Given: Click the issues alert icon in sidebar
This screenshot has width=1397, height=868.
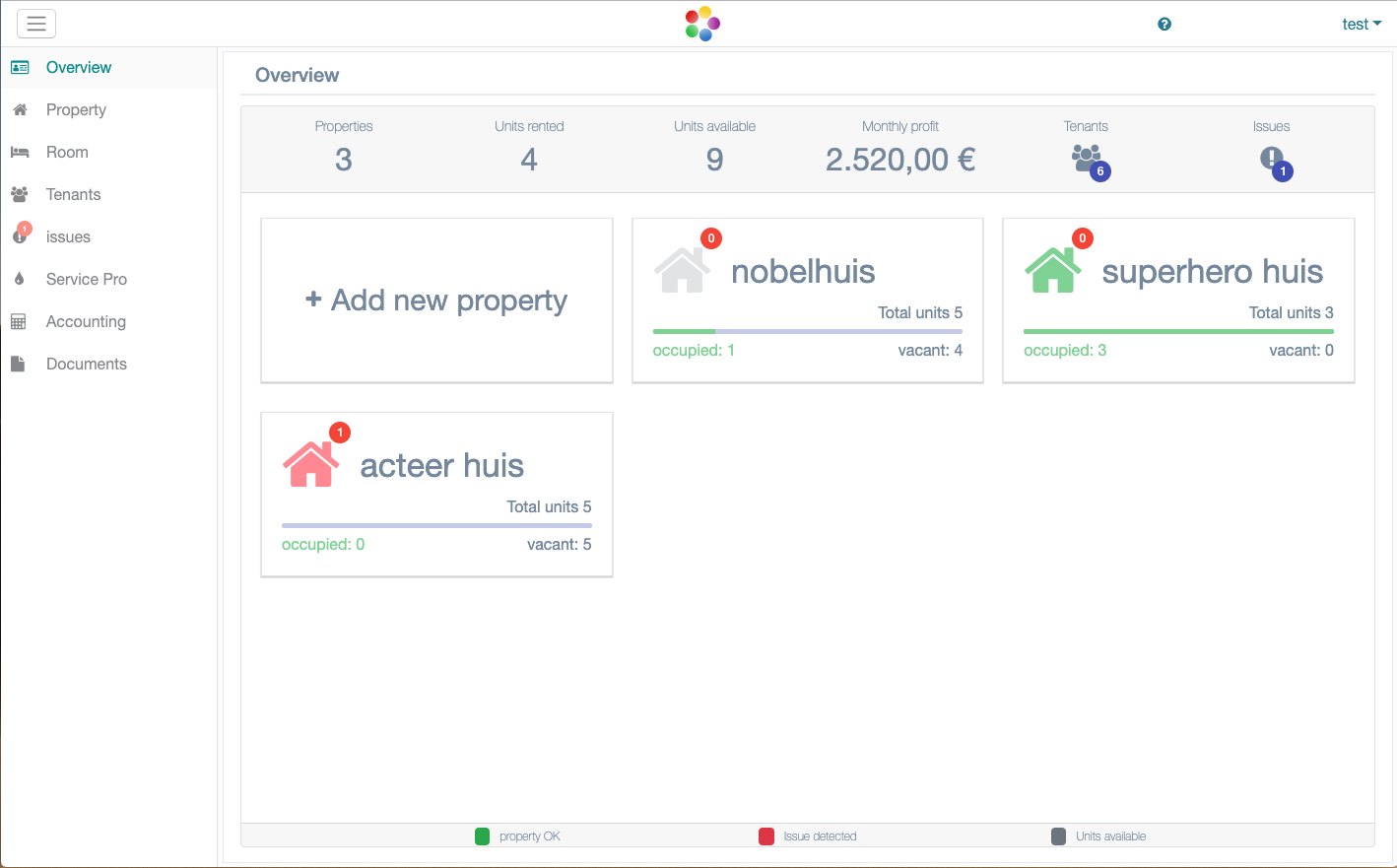Looking at the screenshot, I should click(20, 236).
